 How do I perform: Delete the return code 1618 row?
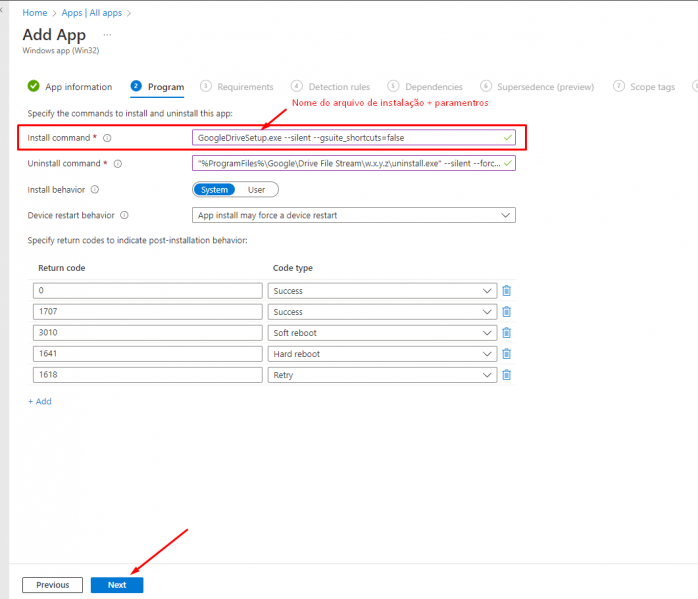[x=507, y=375]
